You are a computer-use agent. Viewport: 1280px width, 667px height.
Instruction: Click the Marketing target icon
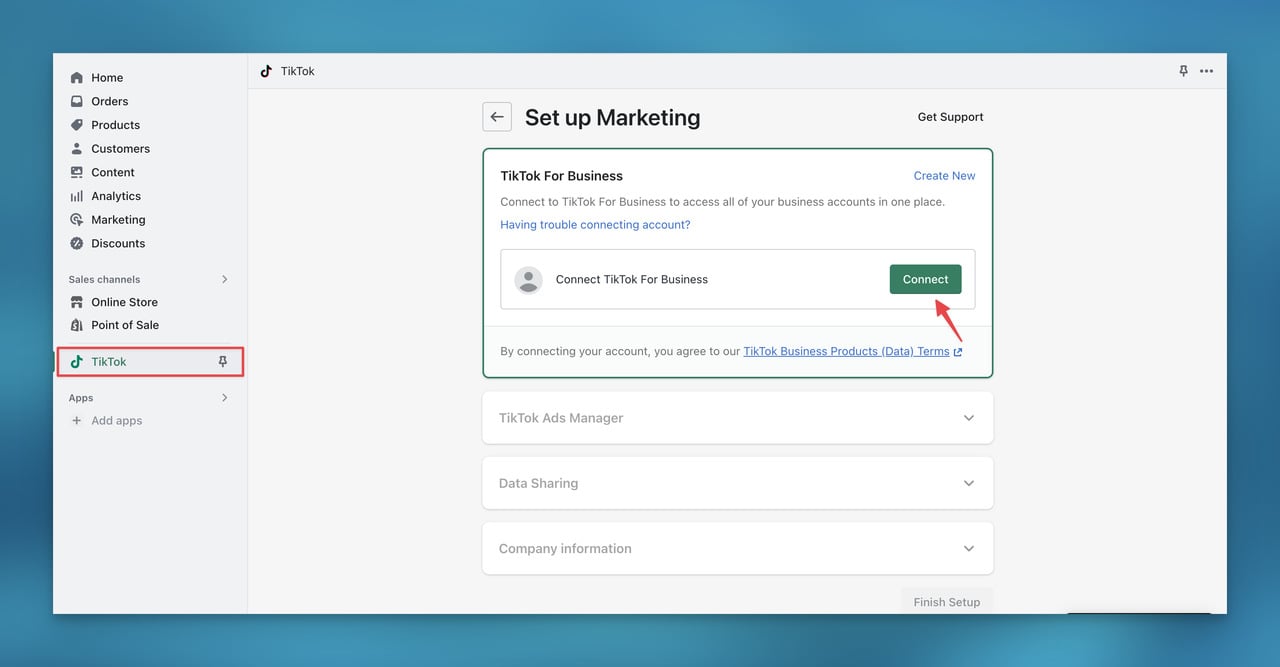click(77, 220)
